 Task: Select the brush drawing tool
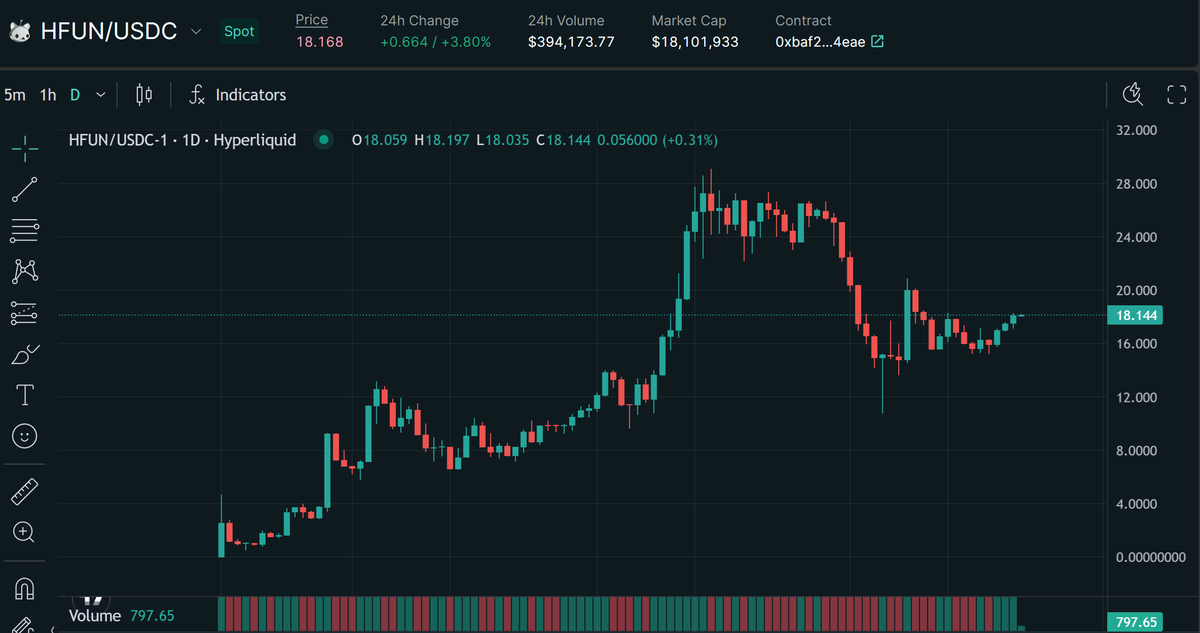click(x=24, y=353)
